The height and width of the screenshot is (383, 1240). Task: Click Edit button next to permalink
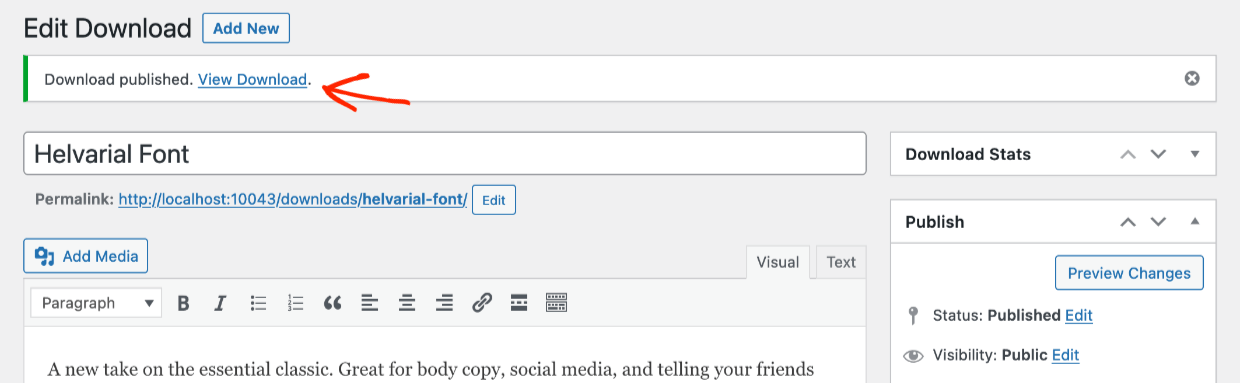[x=494, y=200]
